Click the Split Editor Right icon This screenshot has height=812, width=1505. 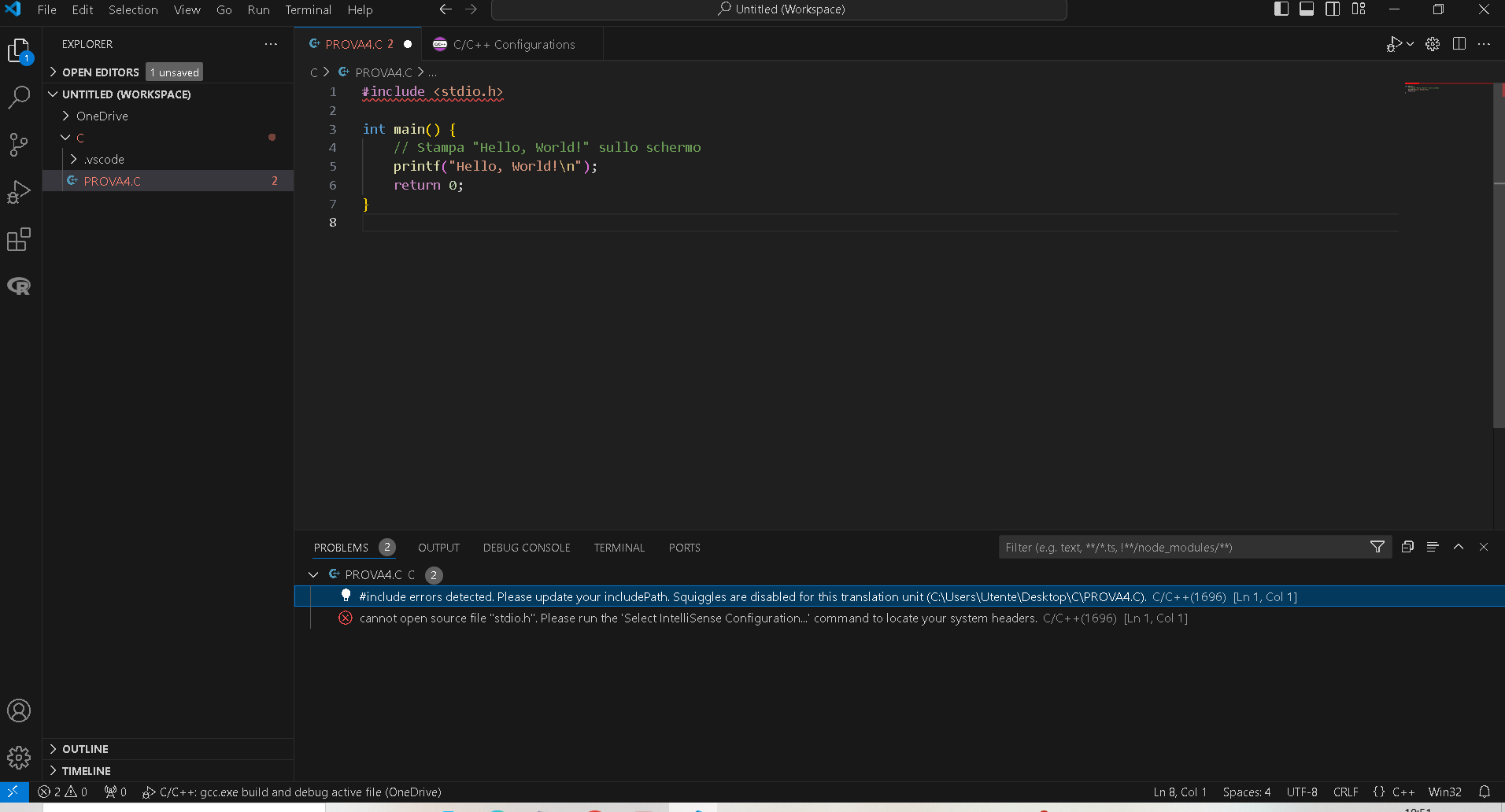point(1459,44)
